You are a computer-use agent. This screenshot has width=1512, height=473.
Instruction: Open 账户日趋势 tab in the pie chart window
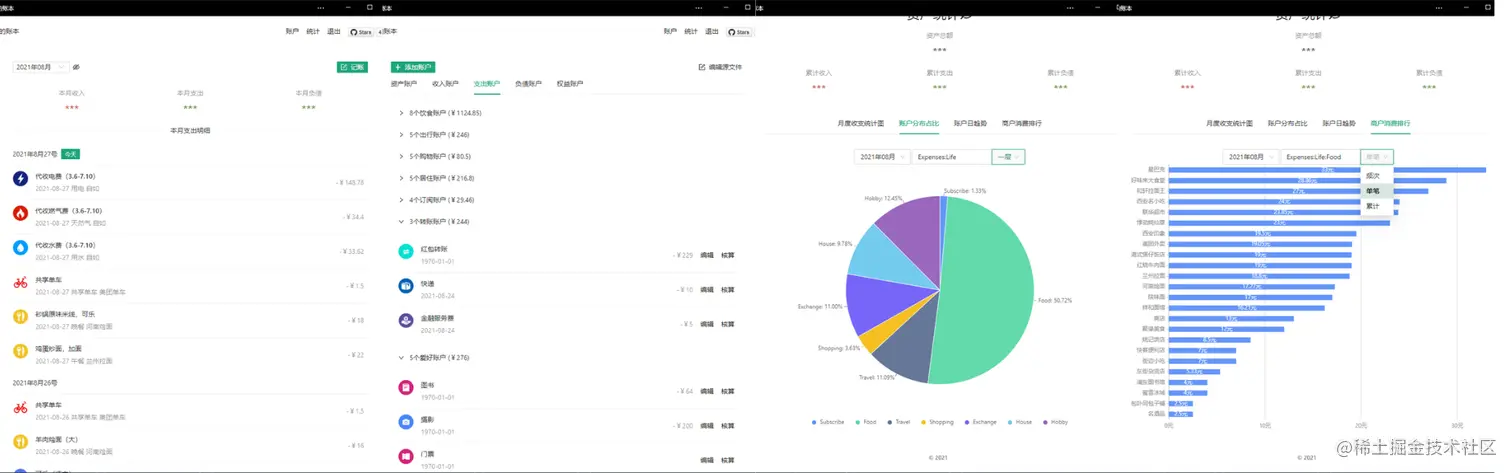click(970, 123)
